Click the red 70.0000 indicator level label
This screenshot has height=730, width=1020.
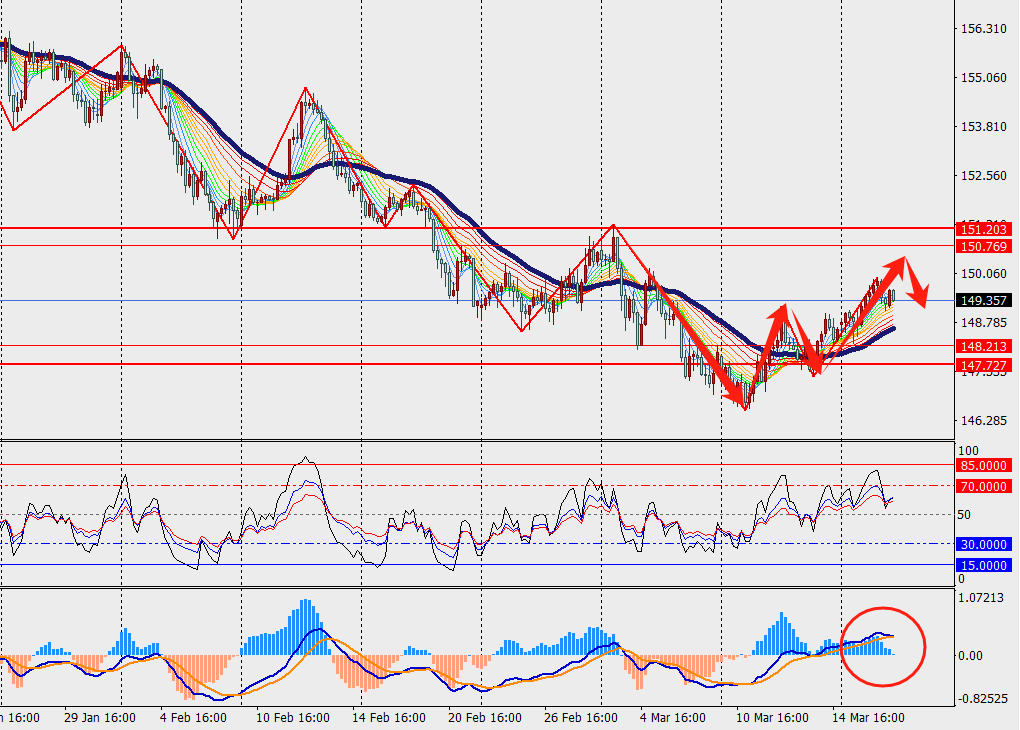(x=981, y=486)
